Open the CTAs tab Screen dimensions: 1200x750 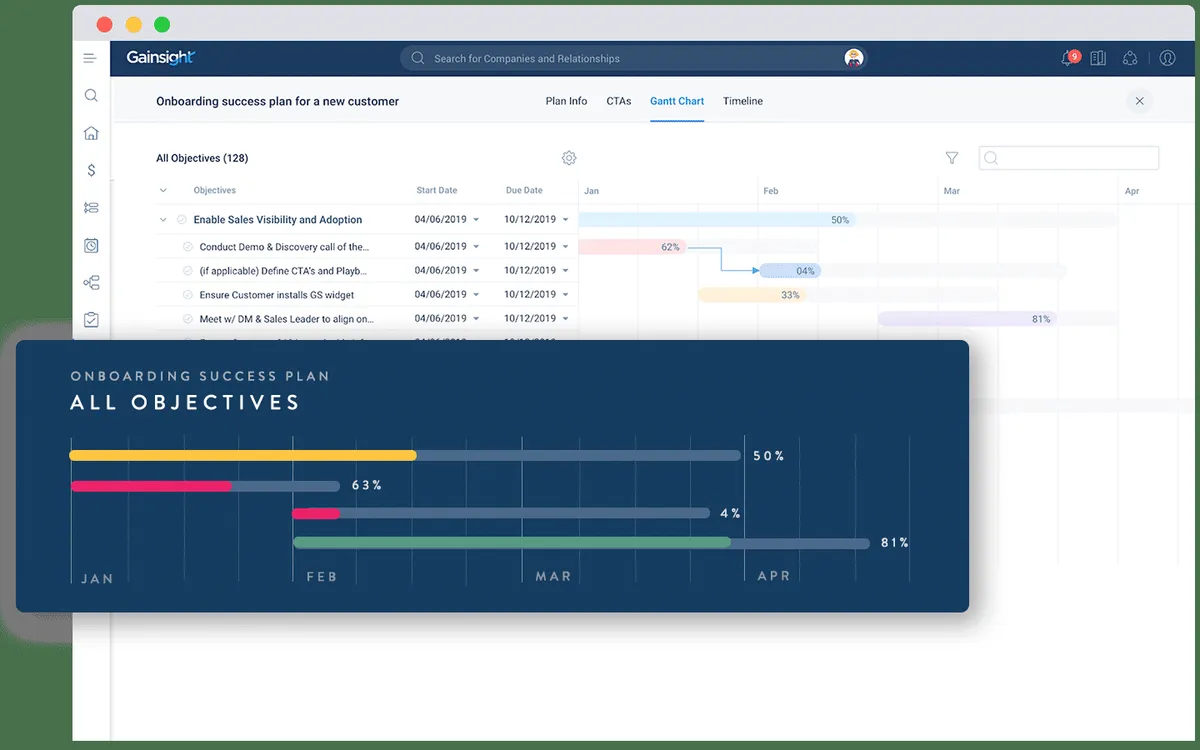619,101
